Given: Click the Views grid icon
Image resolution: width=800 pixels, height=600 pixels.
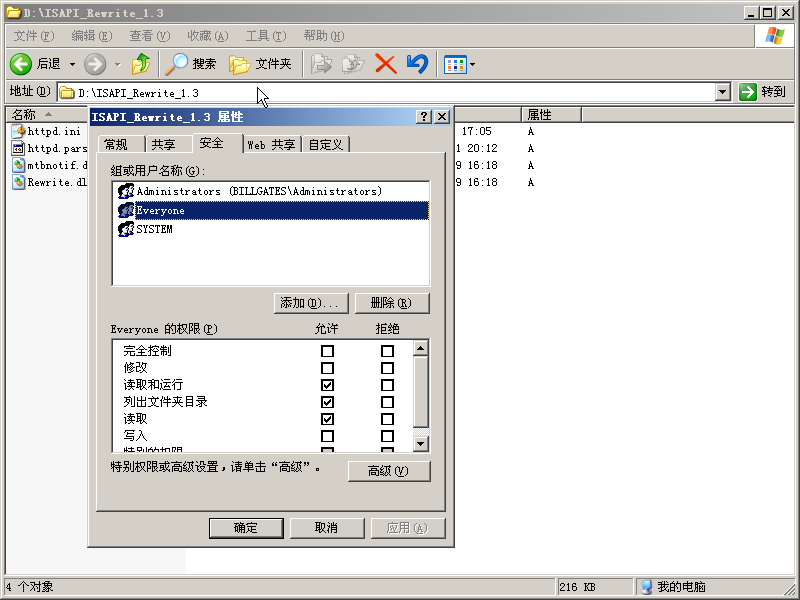Looking at the screenshot, I should point(455,65).
